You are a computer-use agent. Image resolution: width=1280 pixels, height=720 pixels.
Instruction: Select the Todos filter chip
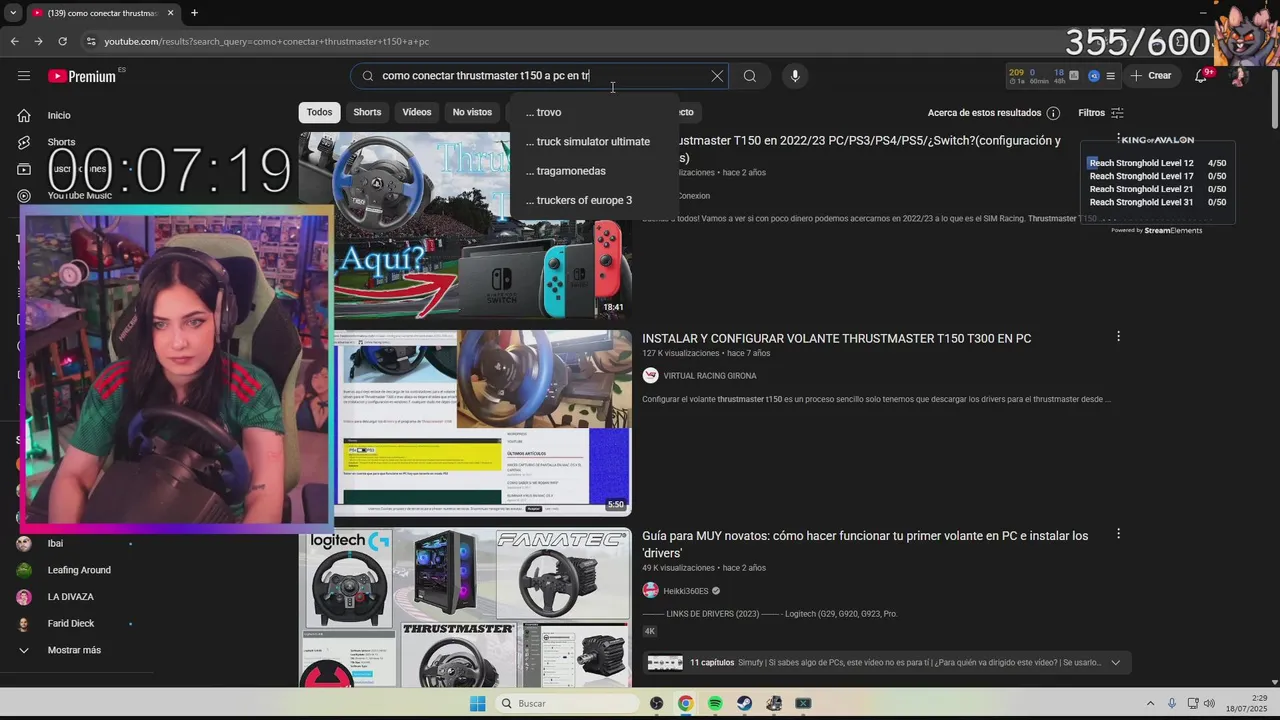(x=319, y=112)
